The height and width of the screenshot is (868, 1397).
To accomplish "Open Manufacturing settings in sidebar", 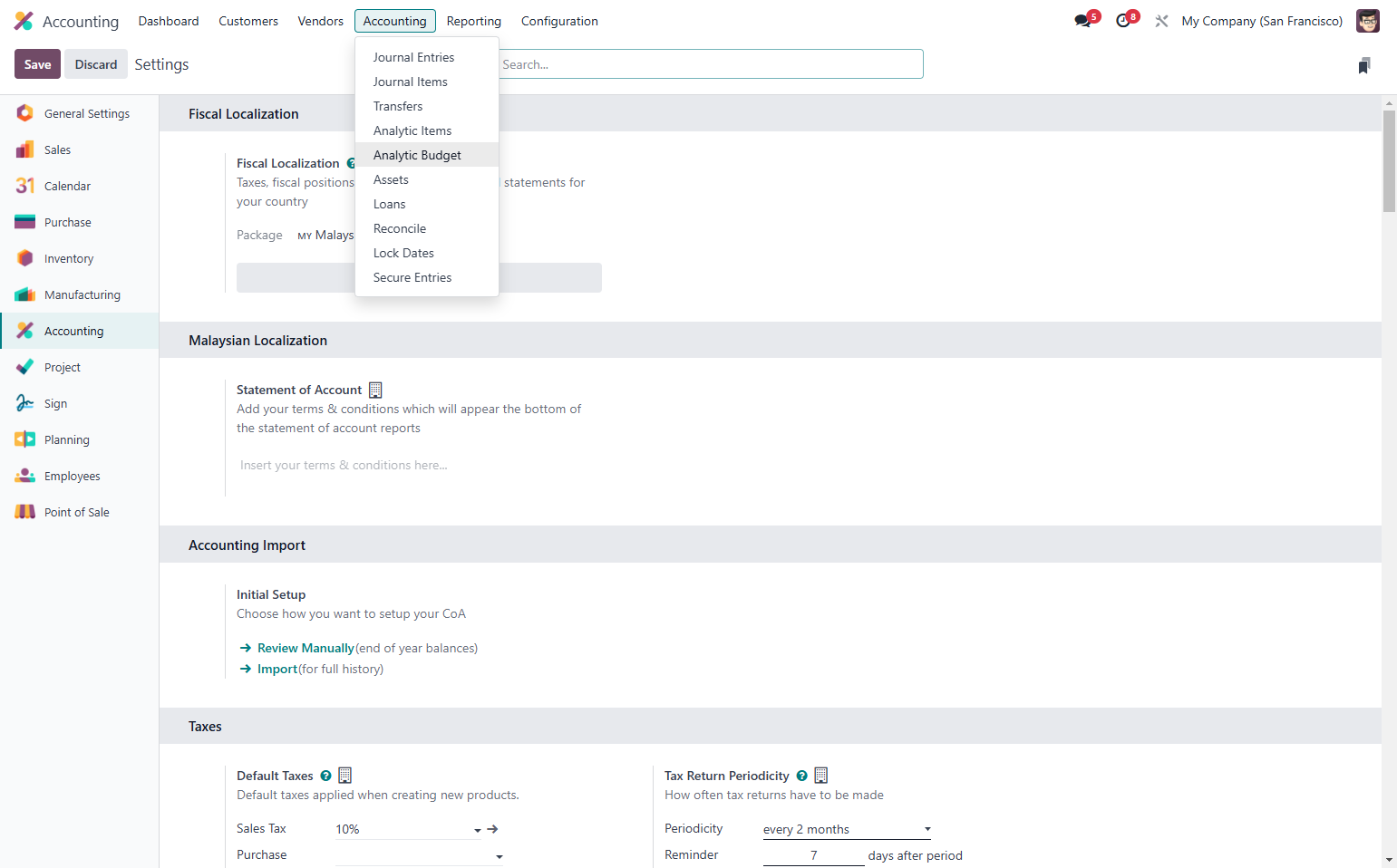I will tap(80, 294).
